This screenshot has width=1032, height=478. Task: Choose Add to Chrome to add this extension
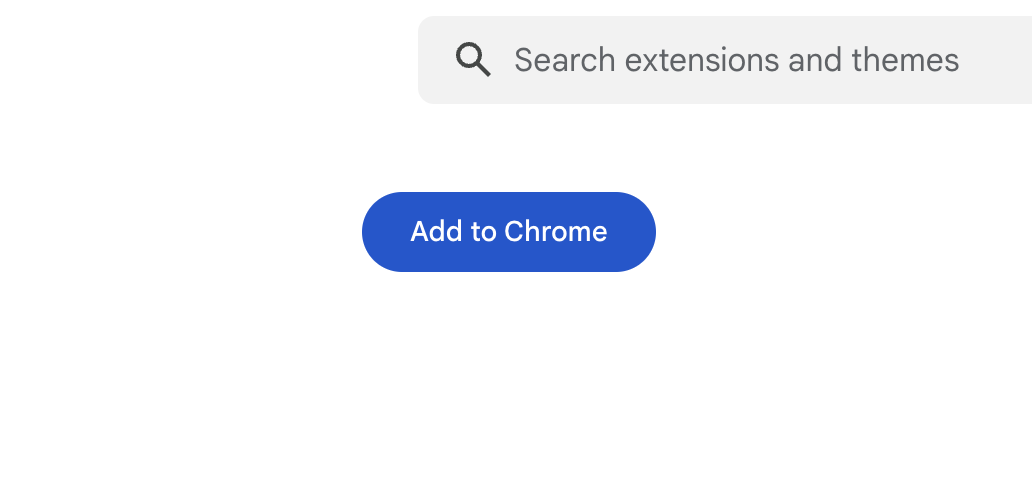508,232
